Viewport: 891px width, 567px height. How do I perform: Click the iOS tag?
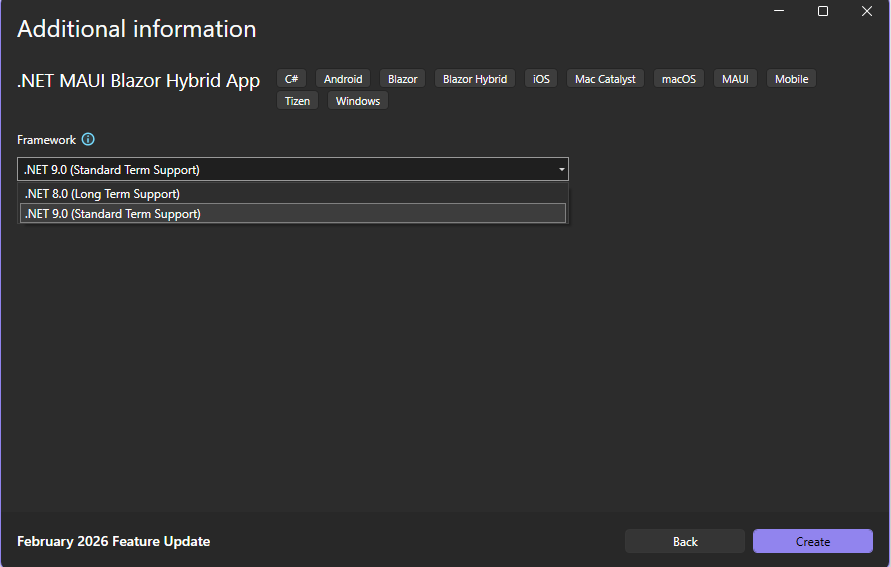point(541,79)
